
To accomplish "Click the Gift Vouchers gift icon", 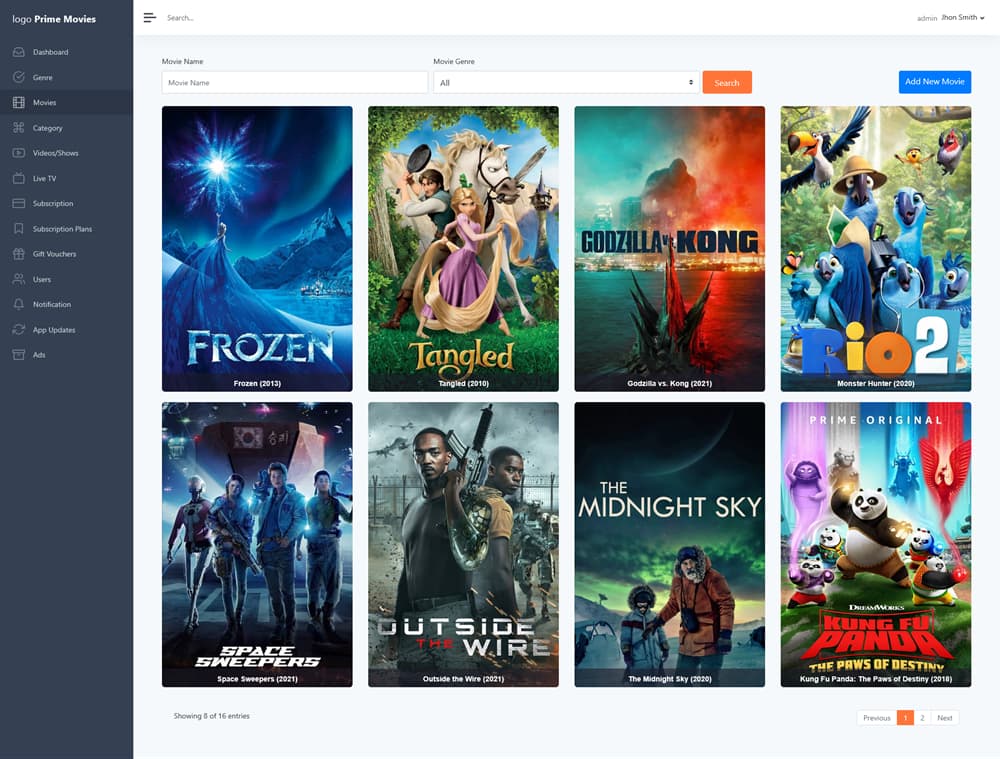I will click(x=18, y=254).
